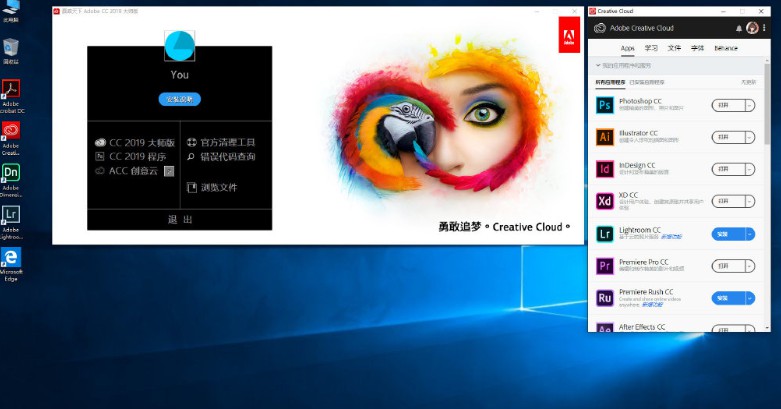781x409 pixels.
Task: Click the Creative Cloud logo beside Adobe Creative Cloud
Action: point(600,28)
